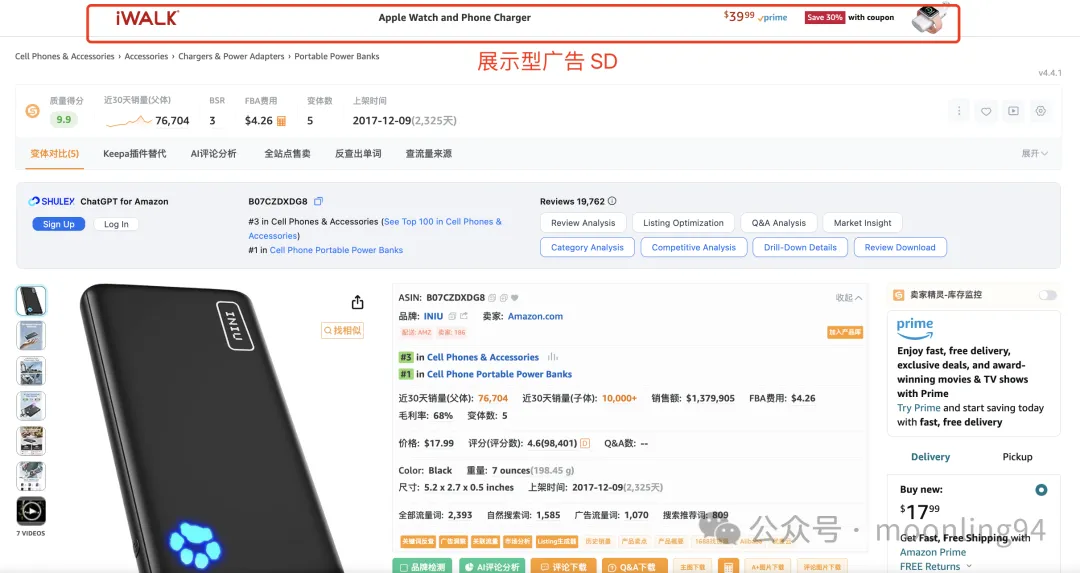Select the Delivery tab
The width and height of the screenshot is (1080, 573).
931,457
